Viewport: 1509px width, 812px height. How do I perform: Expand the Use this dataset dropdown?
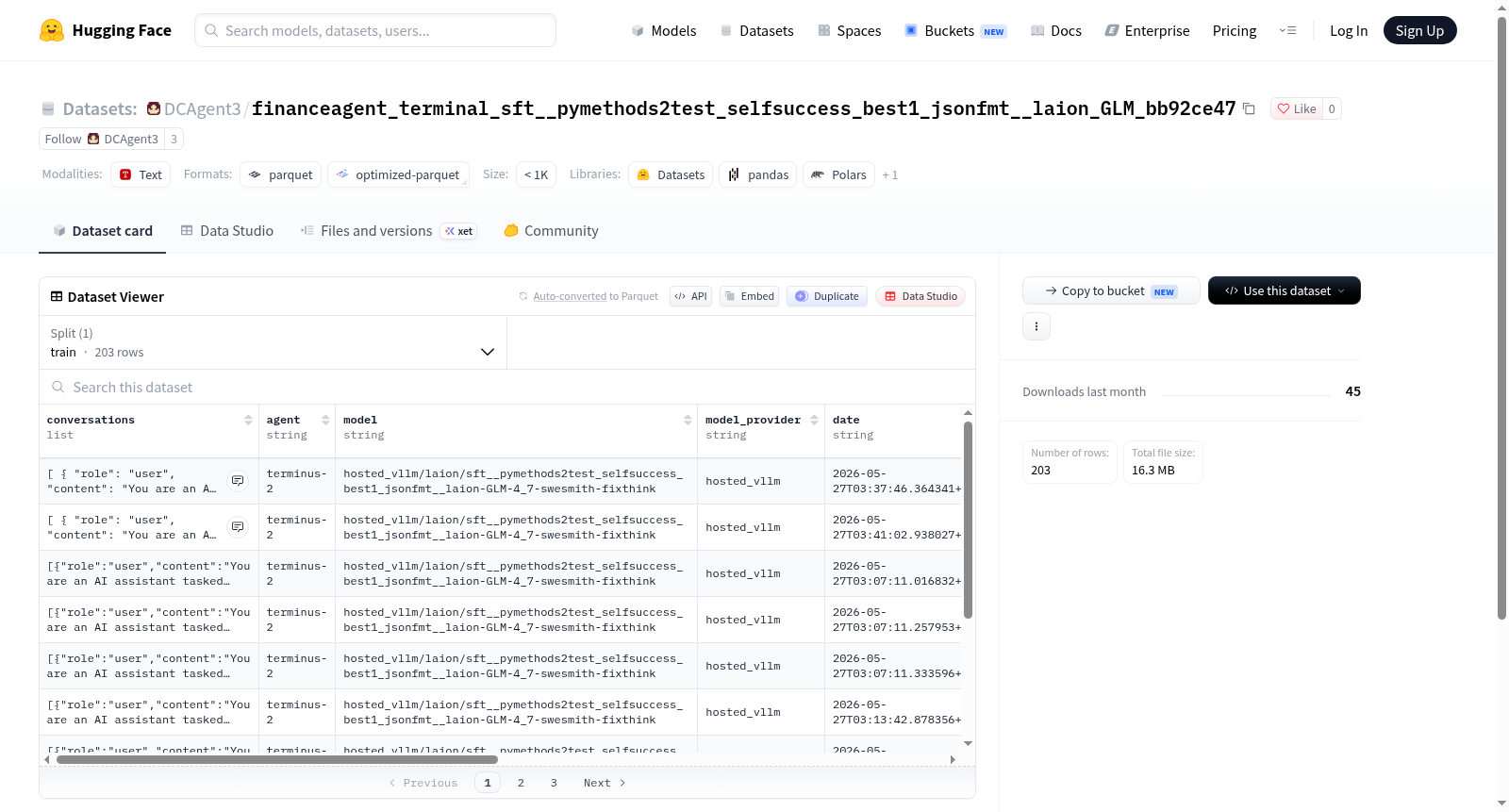point(1285,290)
